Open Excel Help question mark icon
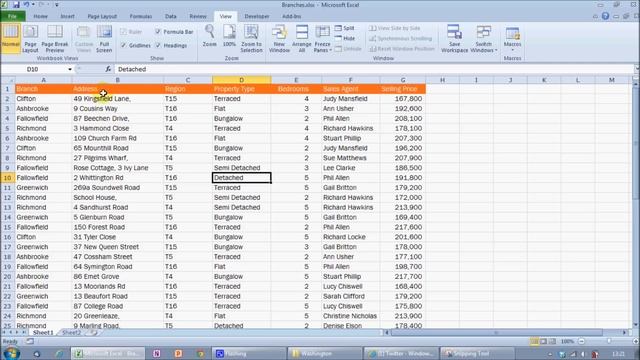Viewport: 640px width, 360px height. click(x=605, y=16)
